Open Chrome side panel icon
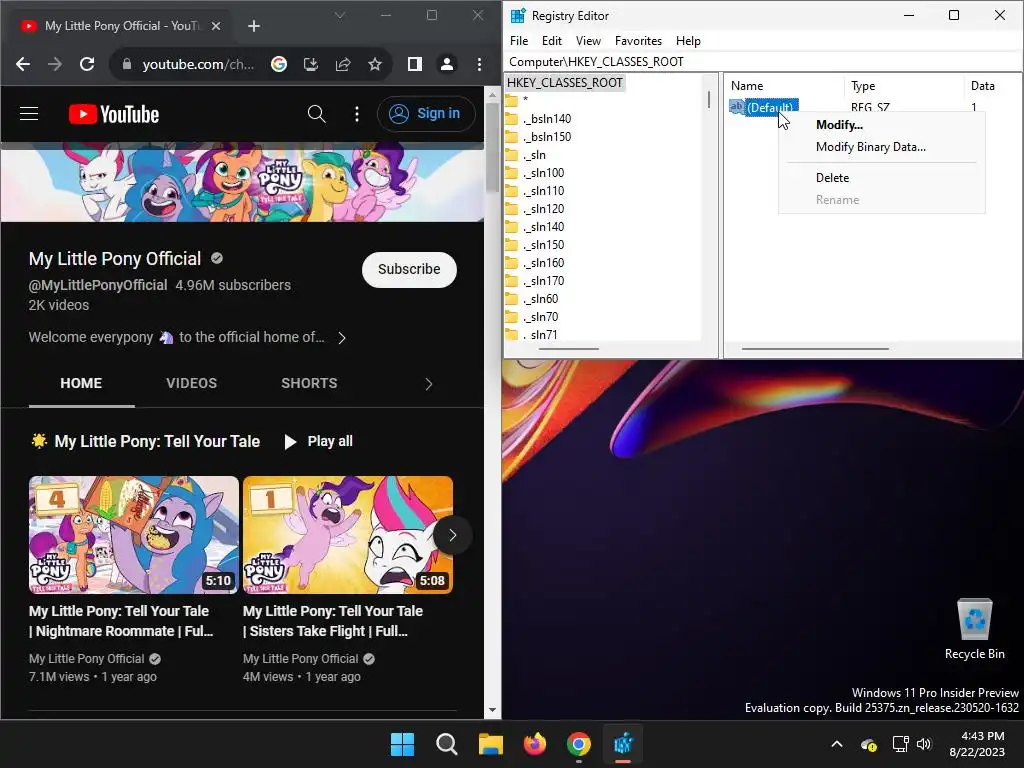 (415, 64)
